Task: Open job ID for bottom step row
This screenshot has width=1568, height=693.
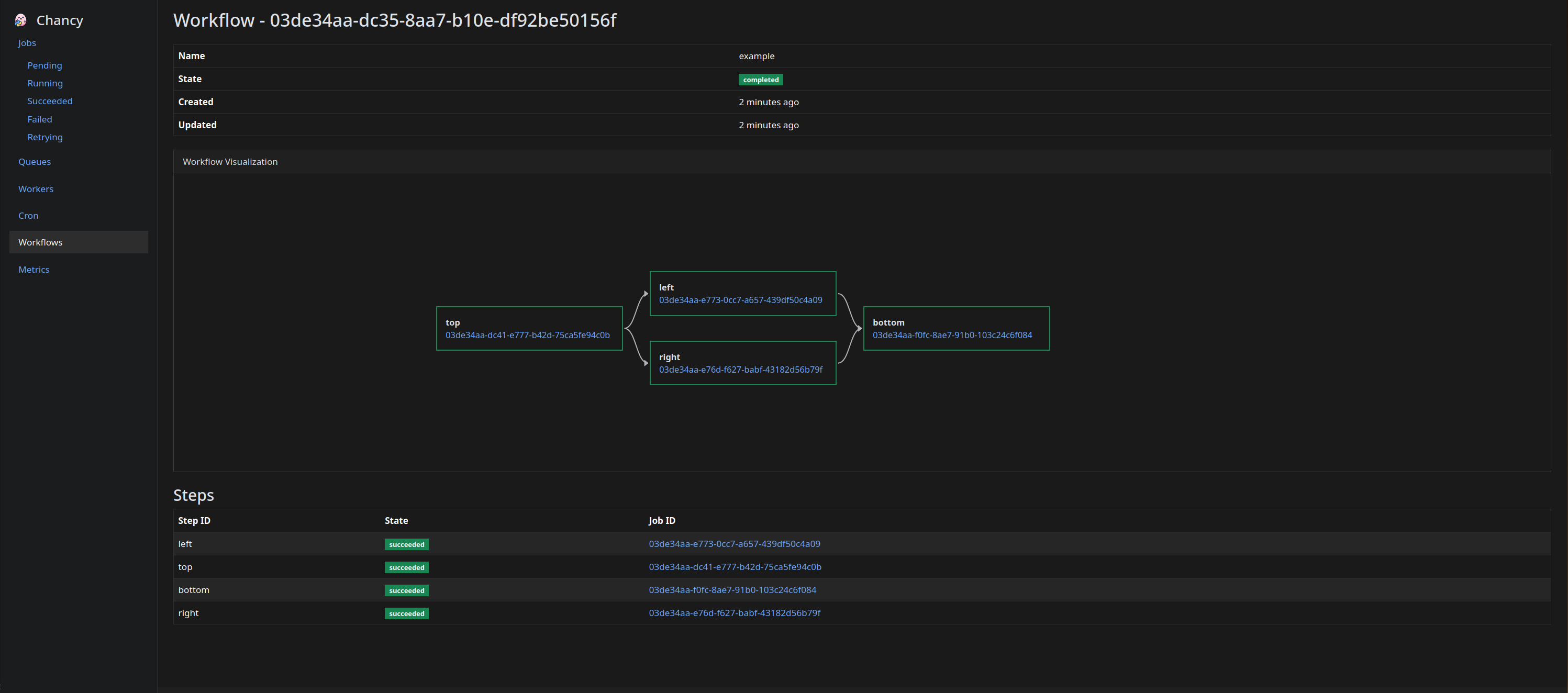Action: tap(732, 590)
